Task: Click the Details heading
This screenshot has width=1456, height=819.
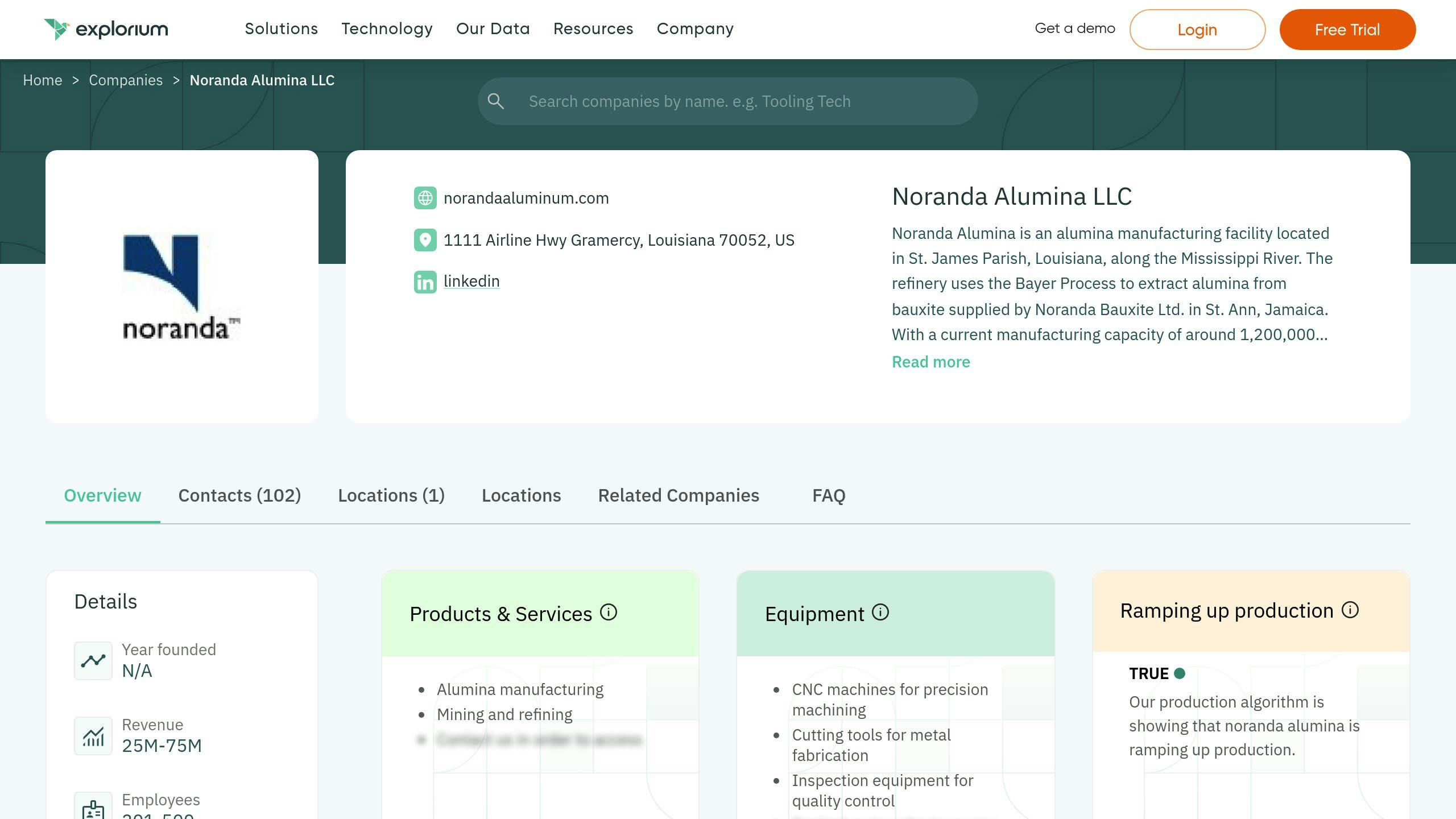Action: click(x=106, y=601)
